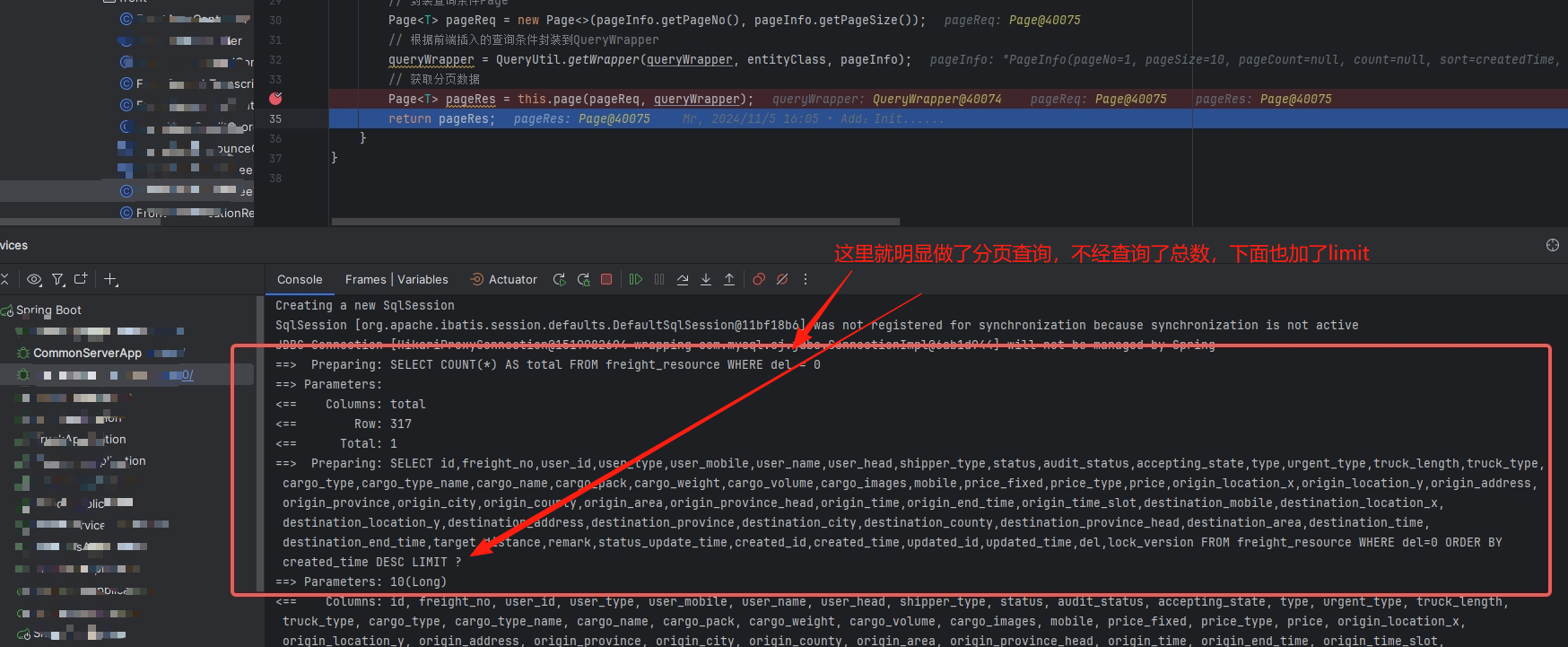Open Services view options eye icon
Screen dimensions: 1568x647
pyautogui.click(x=34, y=279)
